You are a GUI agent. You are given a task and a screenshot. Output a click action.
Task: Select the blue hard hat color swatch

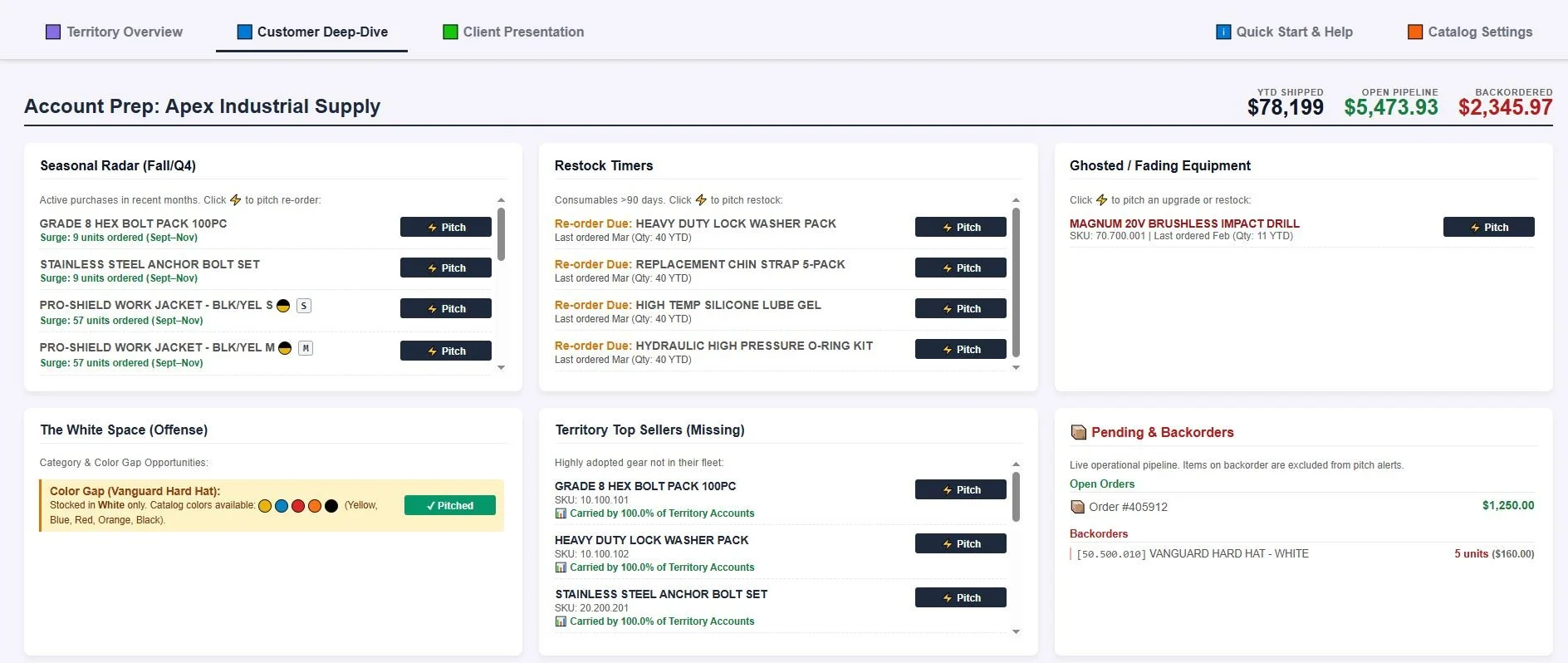point(282,506)
